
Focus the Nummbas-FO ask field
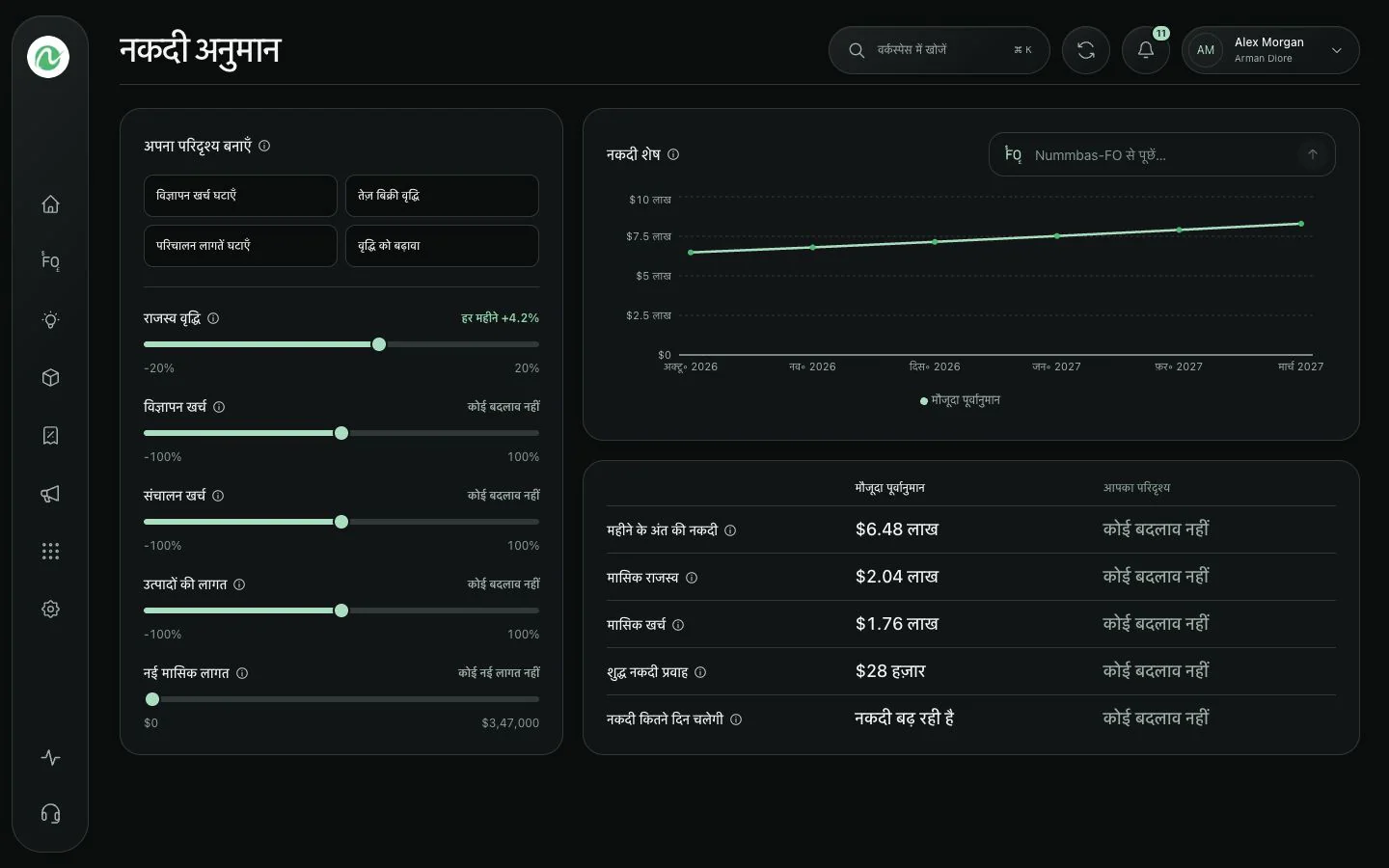(1161, 154)
